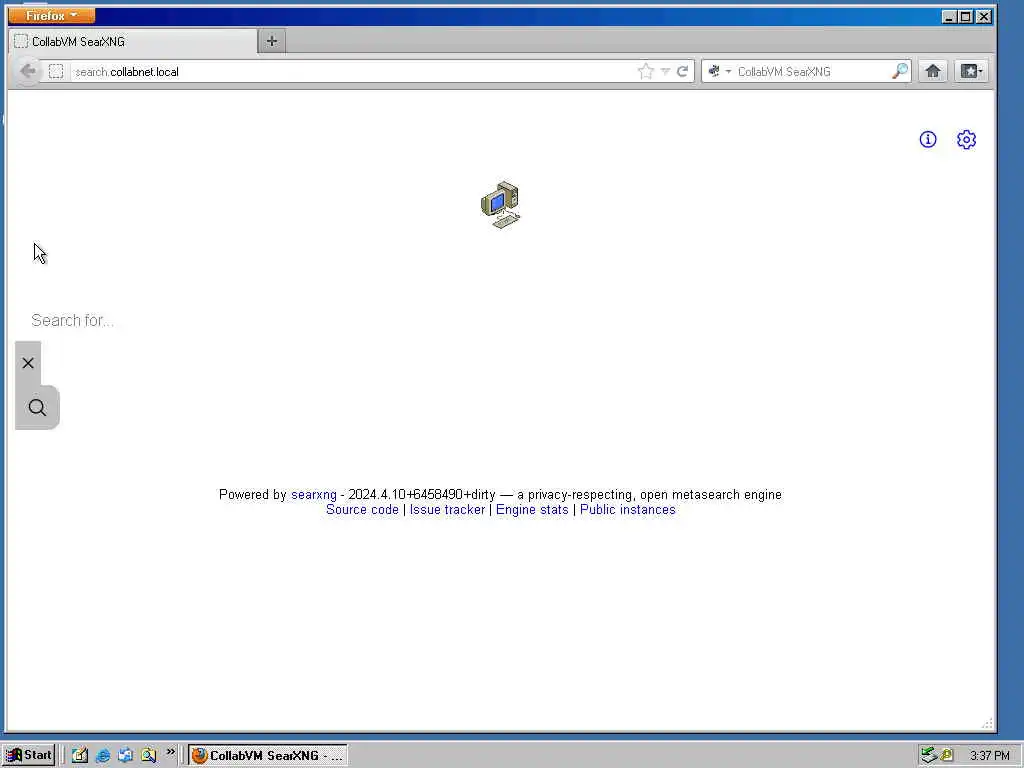Click the 'Search for...' query field

point(500,320)
